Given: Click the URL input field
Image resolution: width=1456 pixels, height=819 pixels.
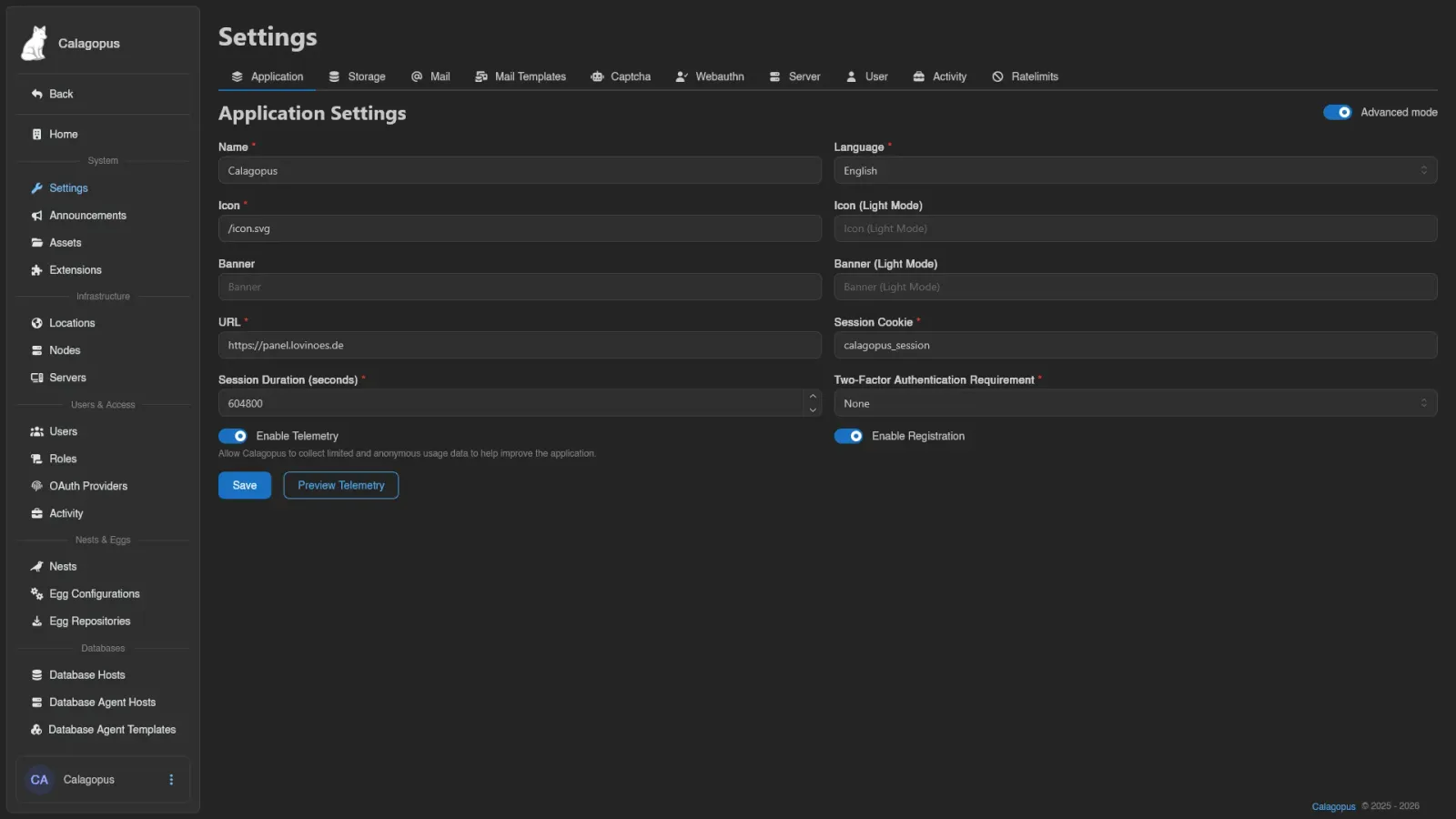Looking at the screenshot, I should [520, 345].
